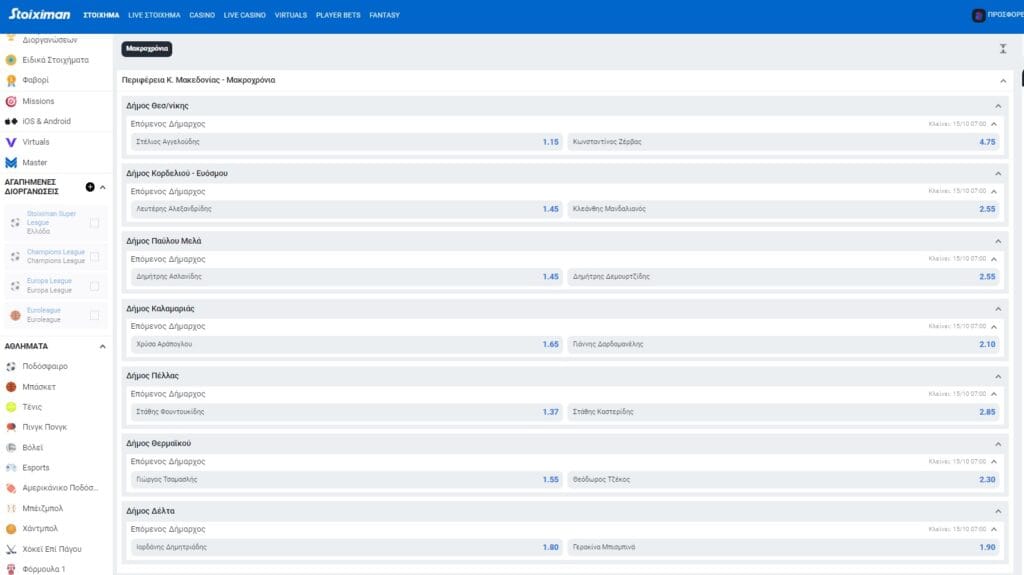Image resolution: width=1024 pixels, height=575 pixels.
Task: Click the Missions target icon
Action: (11, 101)
